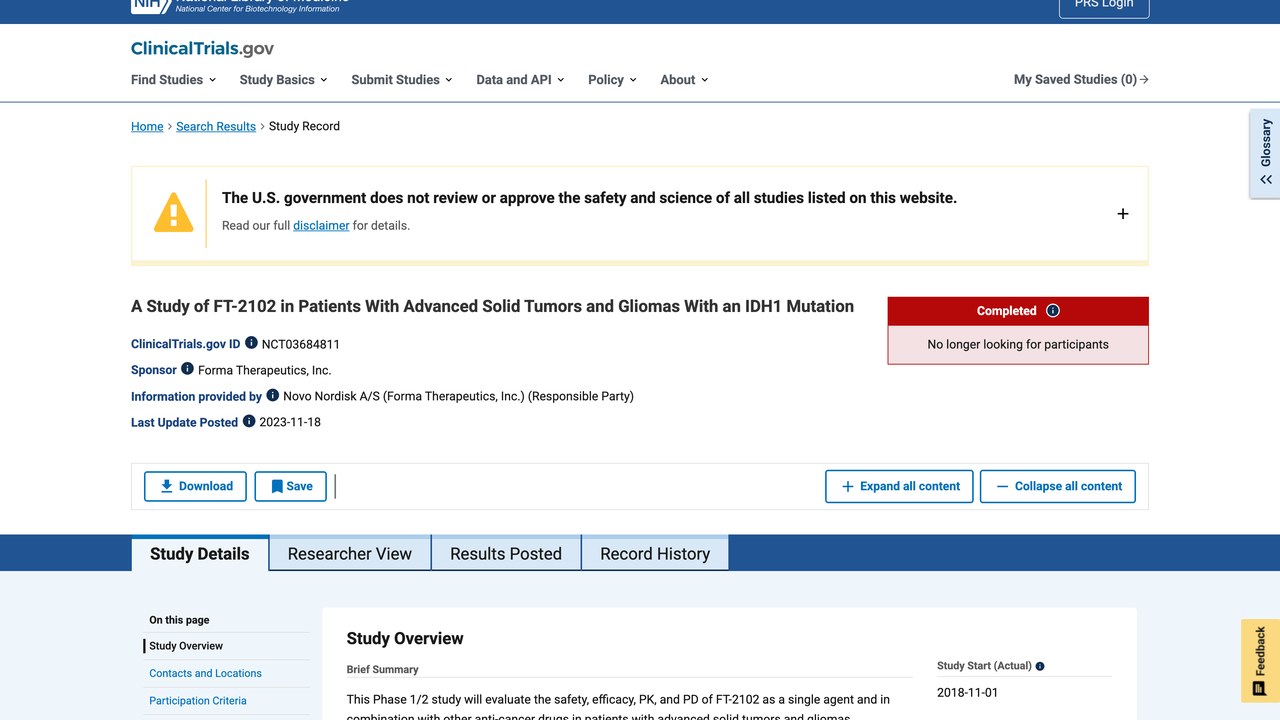Click info icon beside Information provided by

pyautogui.click(x=272, y=395)
